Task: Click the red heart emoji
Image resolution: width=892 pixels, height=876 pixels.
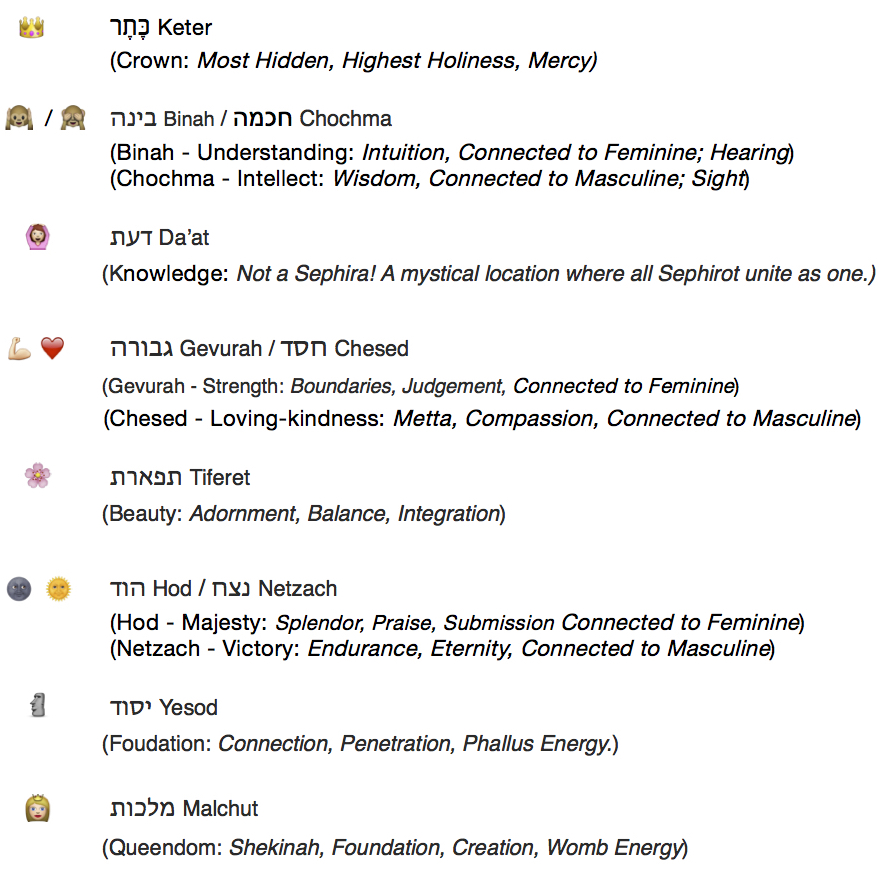Action: tap(52, 348)
